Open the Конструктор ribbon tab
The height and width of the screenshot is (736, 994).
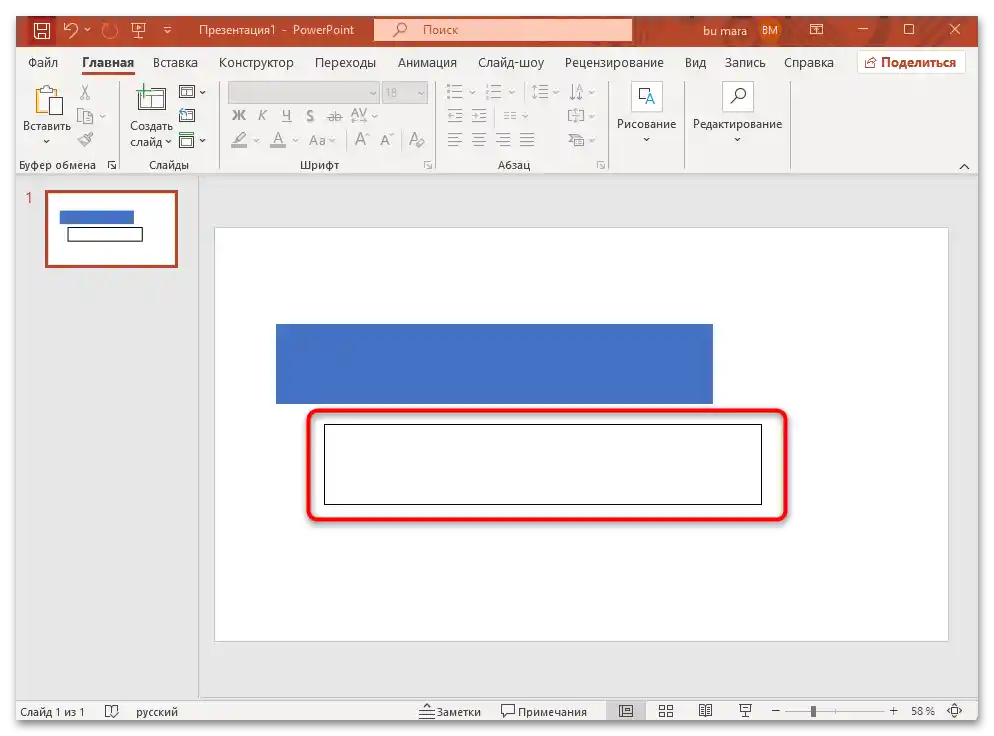256,62
